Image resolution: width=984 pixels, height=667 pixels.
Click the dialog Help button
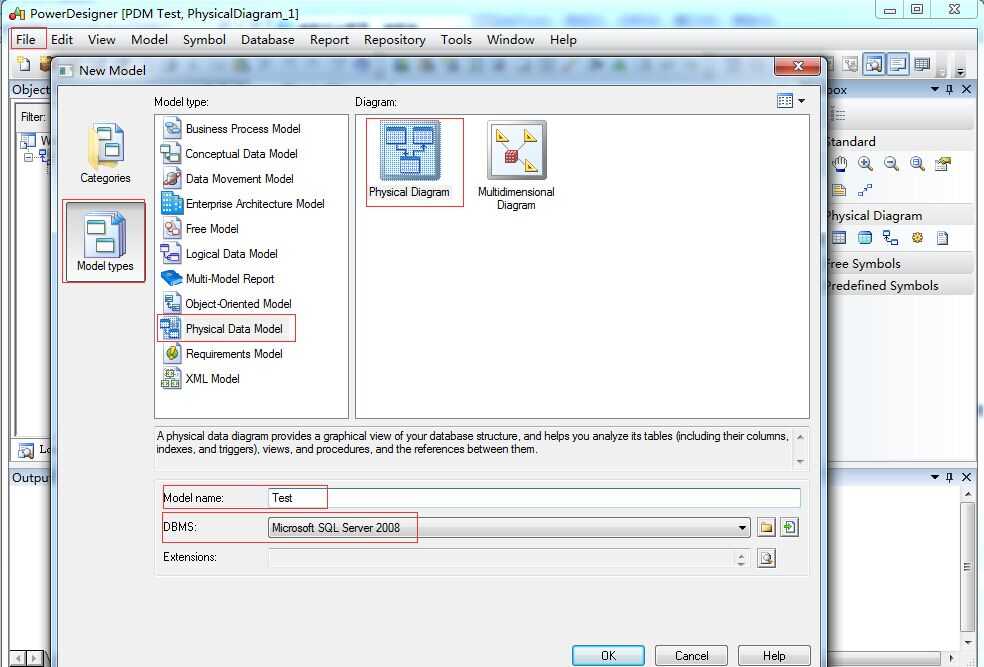click(774, 655)
